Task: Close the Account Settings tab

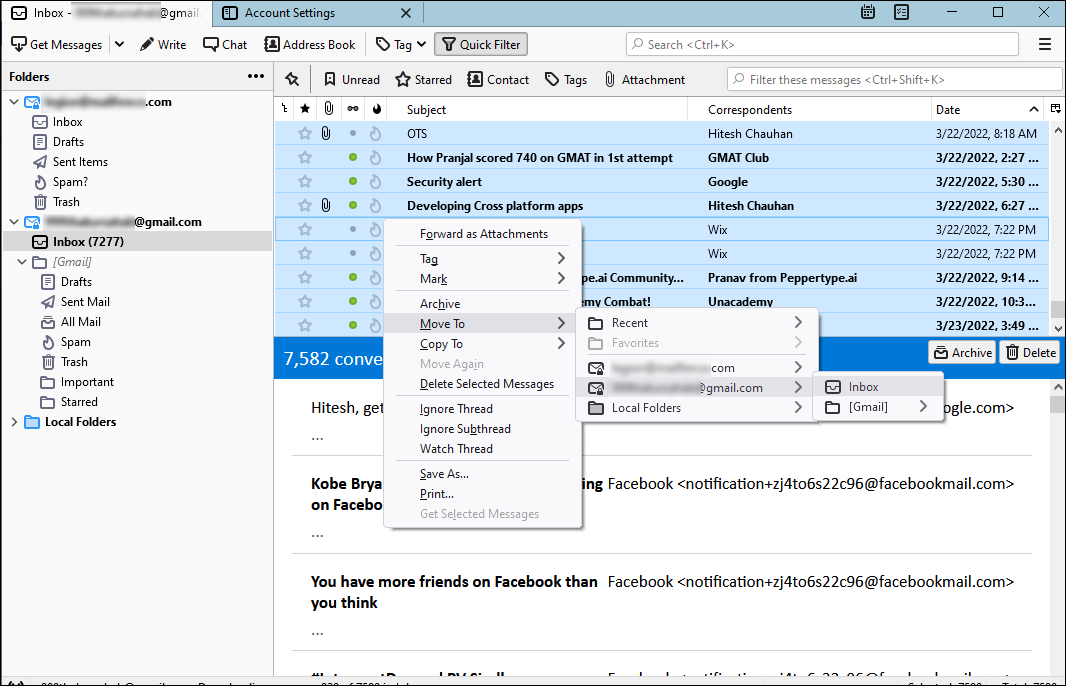Action: click(x=405, y=13)
